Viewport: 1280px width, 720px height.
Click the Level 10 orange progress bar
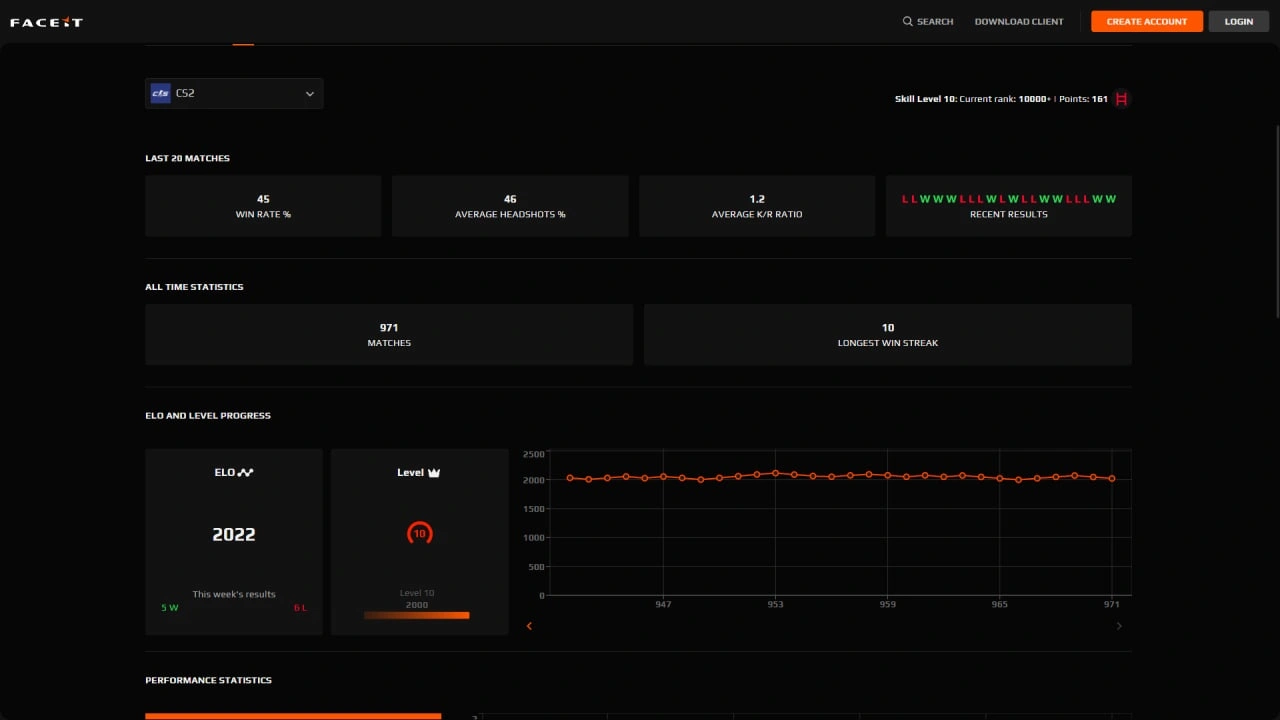(417, 615)
